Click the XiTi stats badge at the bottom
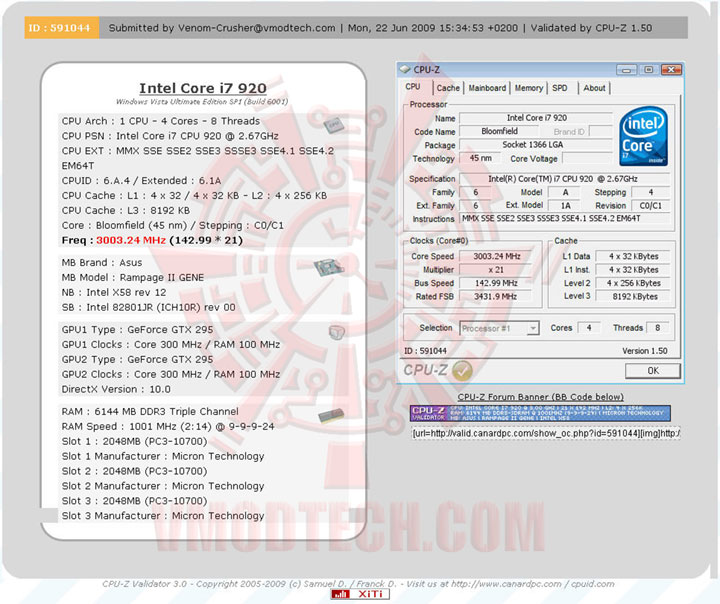720x604 pixels. [360, 594]
